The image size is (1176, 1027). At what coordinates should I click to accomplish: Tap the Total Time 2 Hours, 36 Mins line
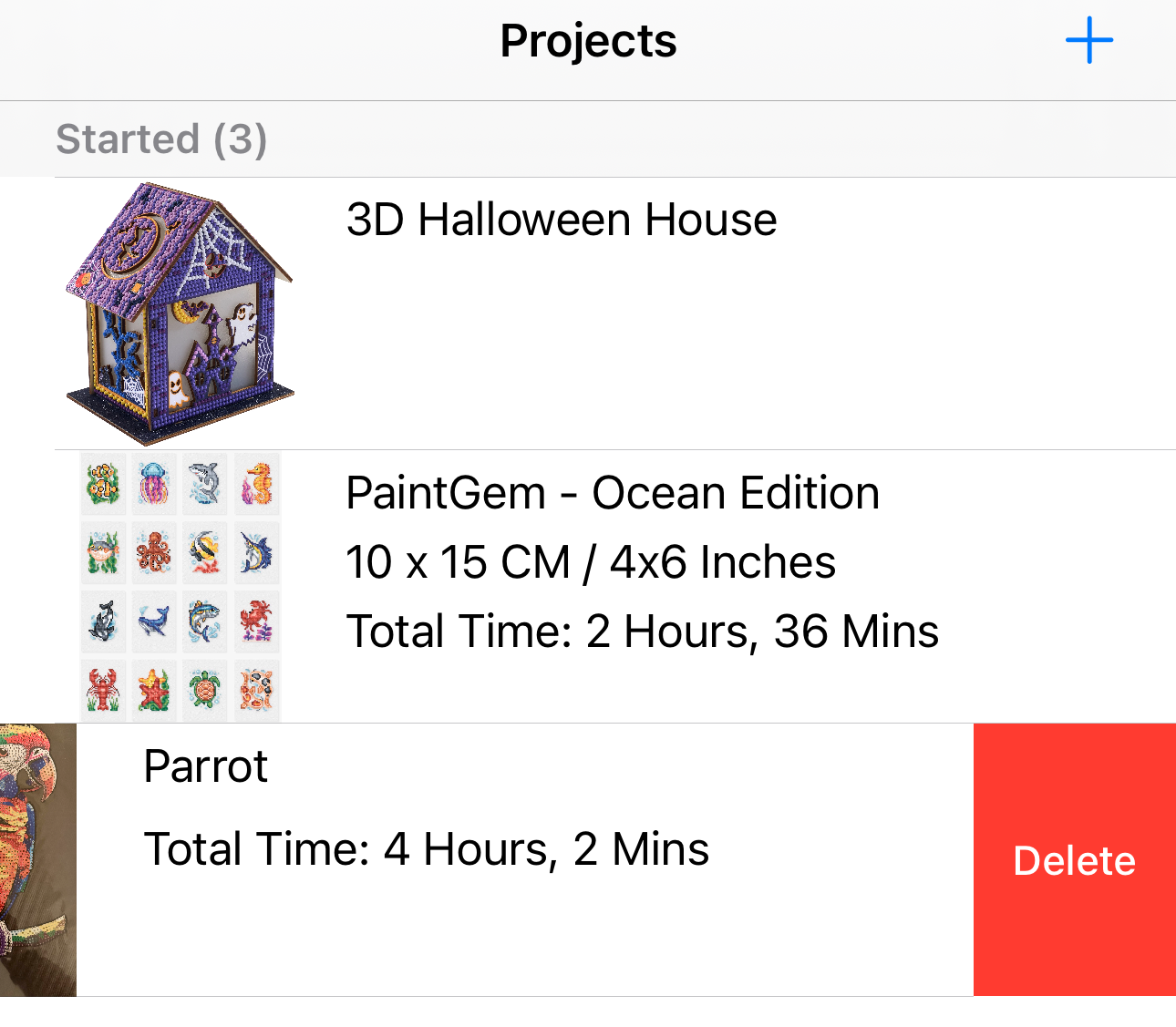click(x=643, y=632)
